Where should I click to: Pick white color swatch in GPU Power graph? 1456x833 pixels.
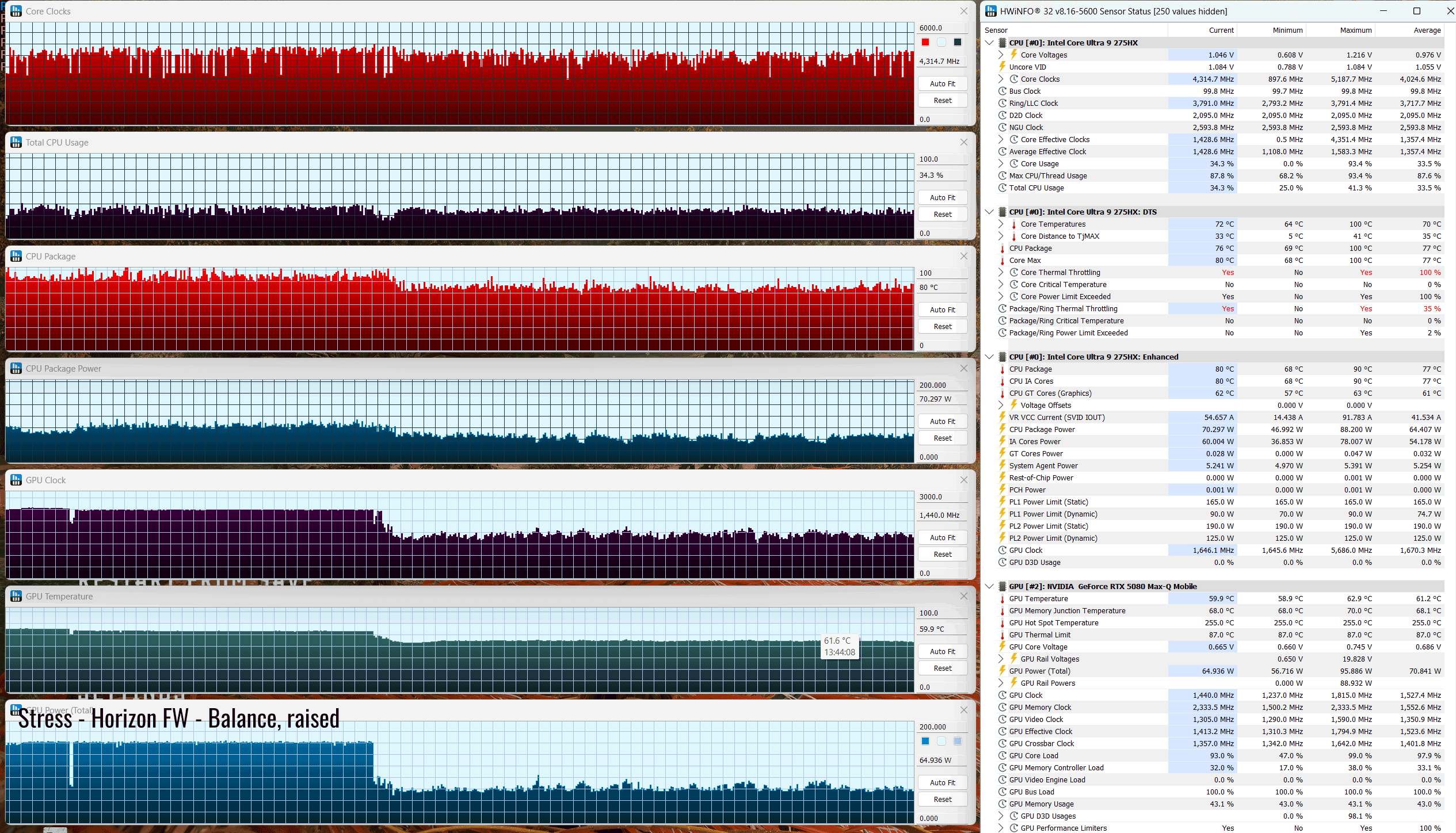[x=942, y=741]
